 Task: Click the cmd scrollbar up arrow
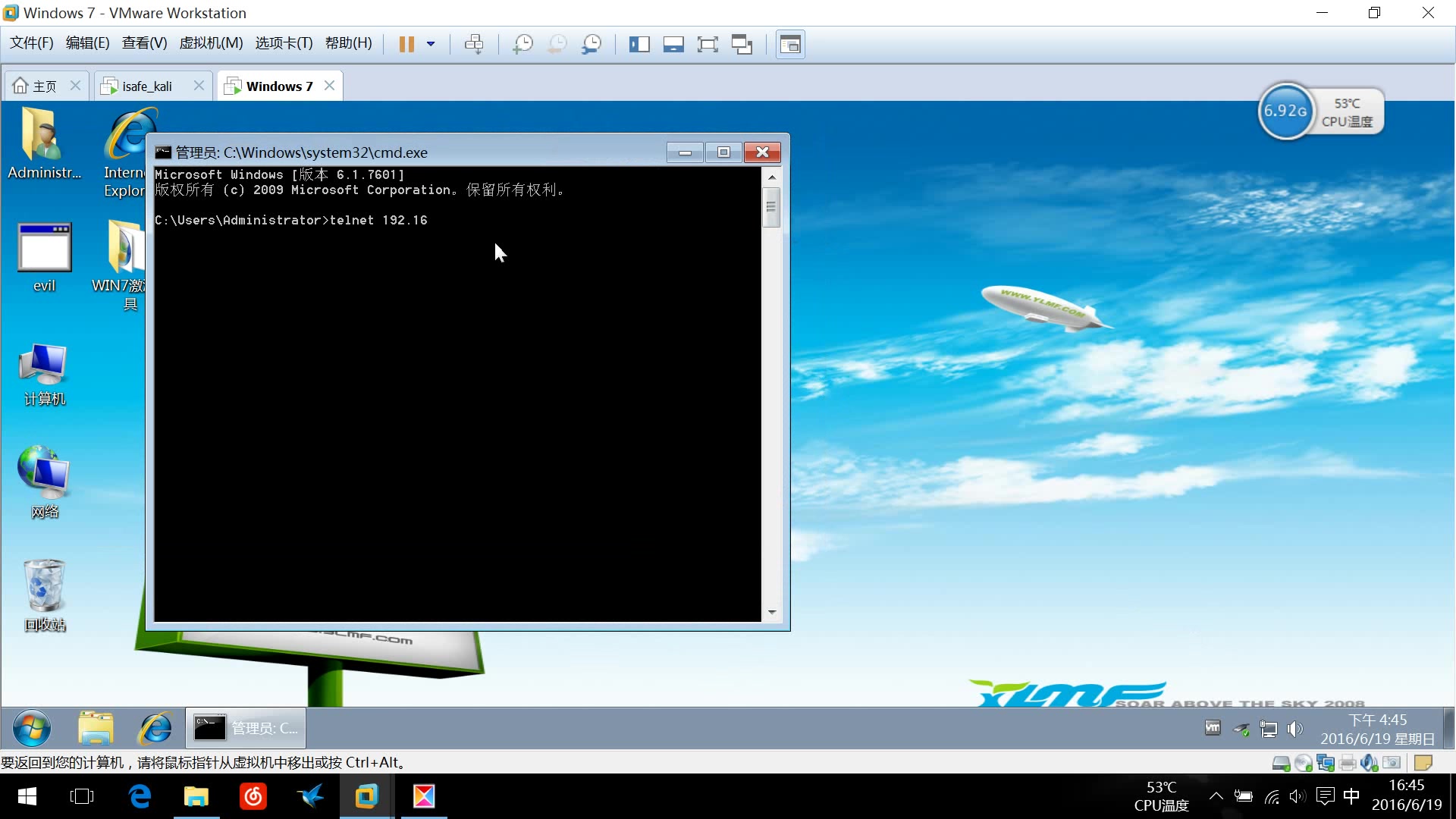[771, 177]
